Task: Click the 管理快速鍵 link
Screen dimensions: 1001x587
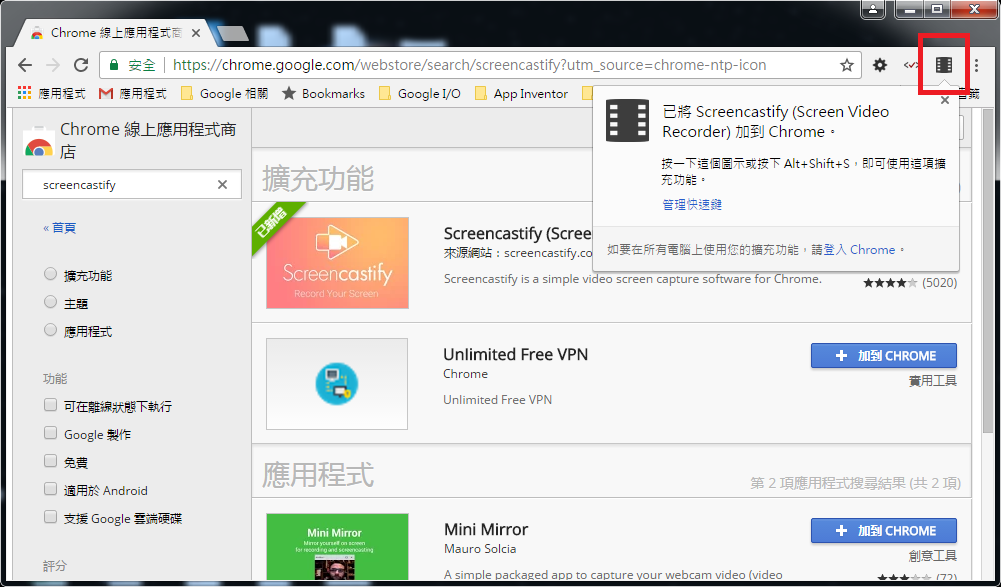Action: pos(692,204)
